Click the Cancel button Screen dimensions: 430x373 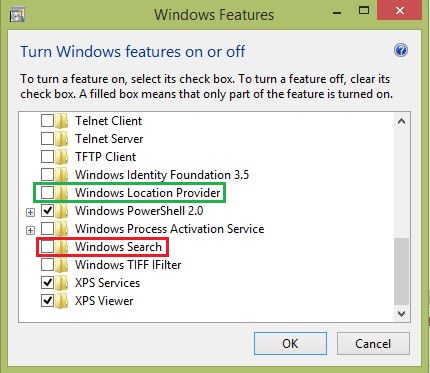(373, 344)
